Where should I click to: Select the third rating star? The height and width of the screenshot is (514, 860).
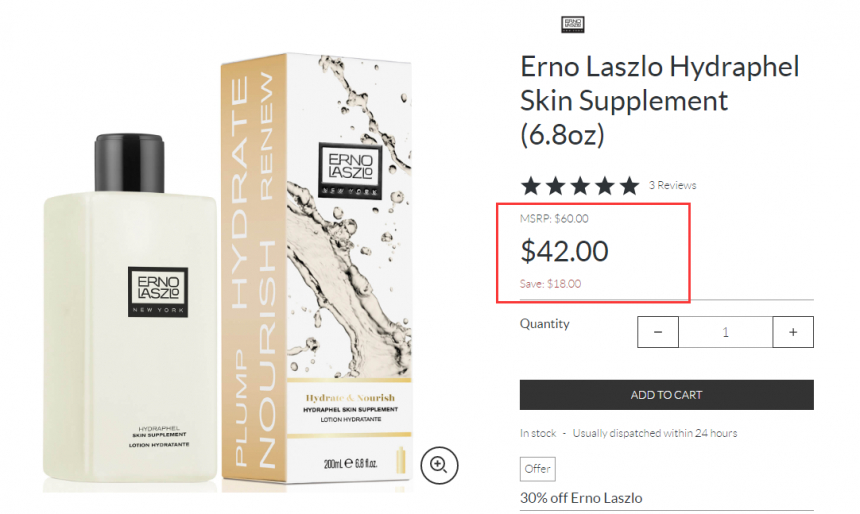(x=580, y=186)
